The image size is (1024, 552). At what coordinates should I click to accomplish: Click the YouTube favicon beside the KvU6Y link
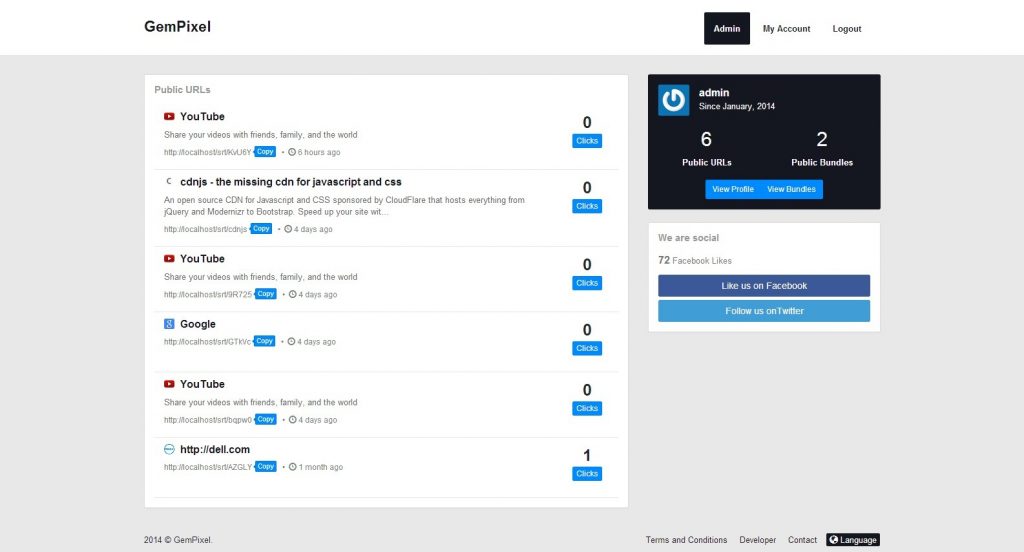169,116
